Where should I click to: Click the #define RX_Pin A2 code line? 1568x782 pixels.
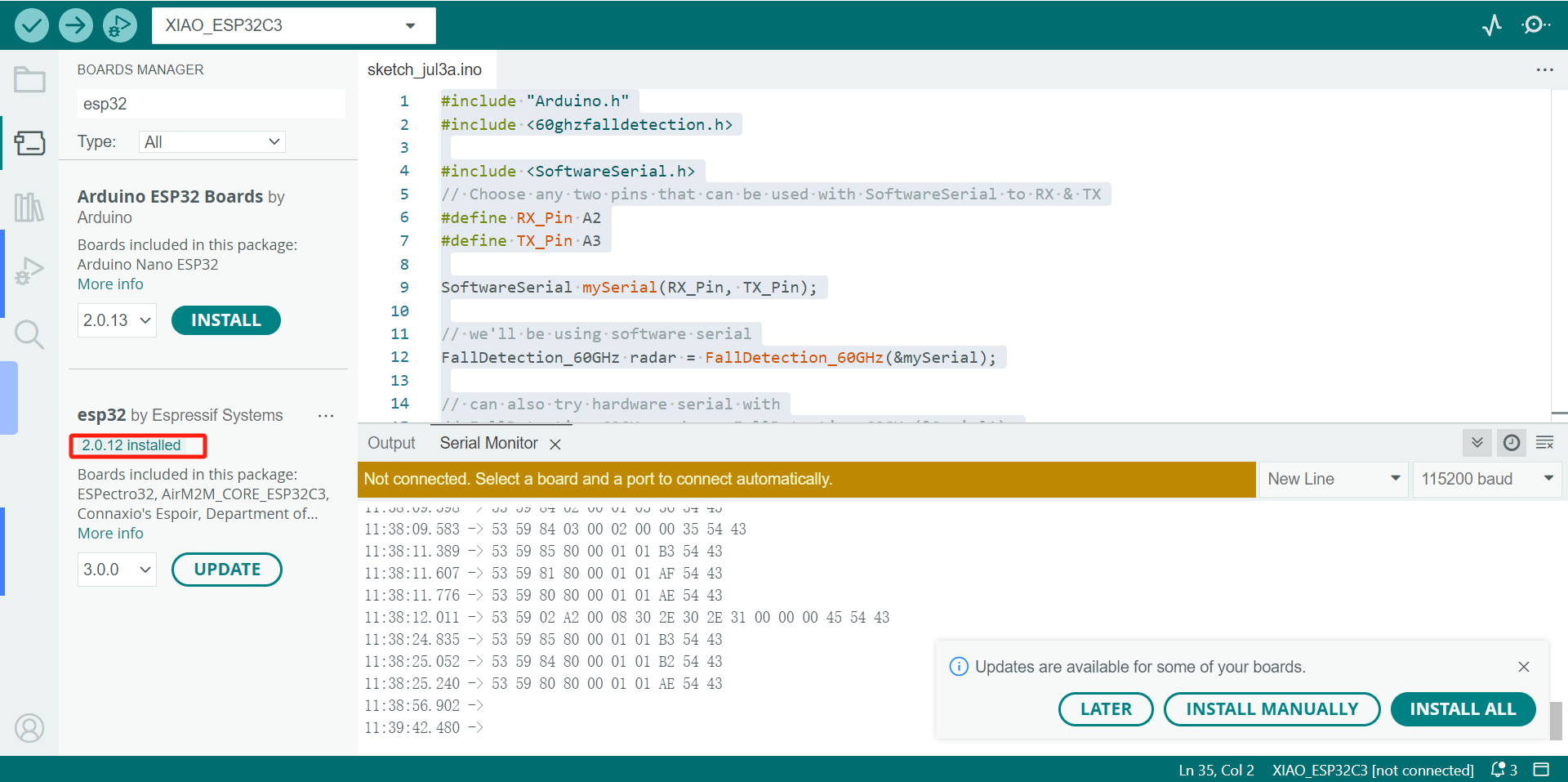coord(521,218)
